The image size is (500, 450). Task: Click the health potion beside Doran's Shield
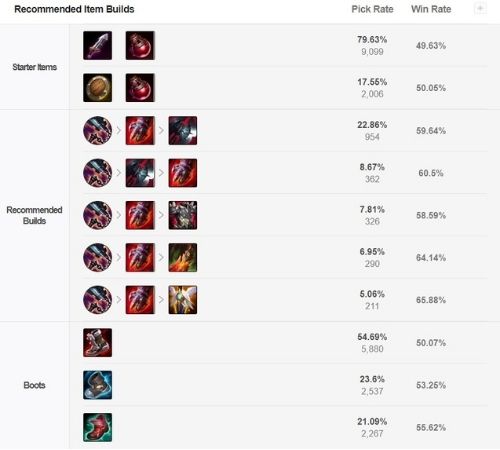[140, 88]
